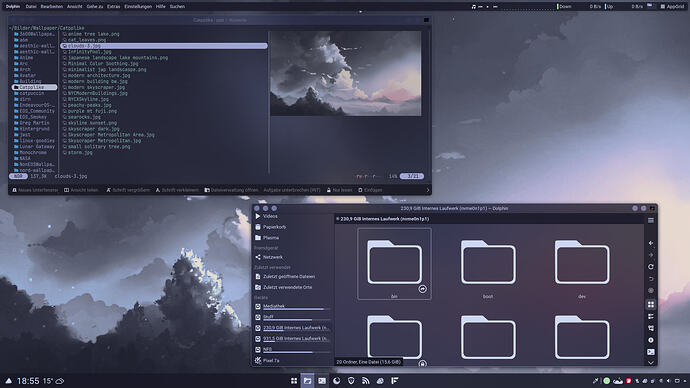Screen dimensions: 690x388
Task: Open the Mediathek device in the sidebar
Action: click(x=292, y=306)
